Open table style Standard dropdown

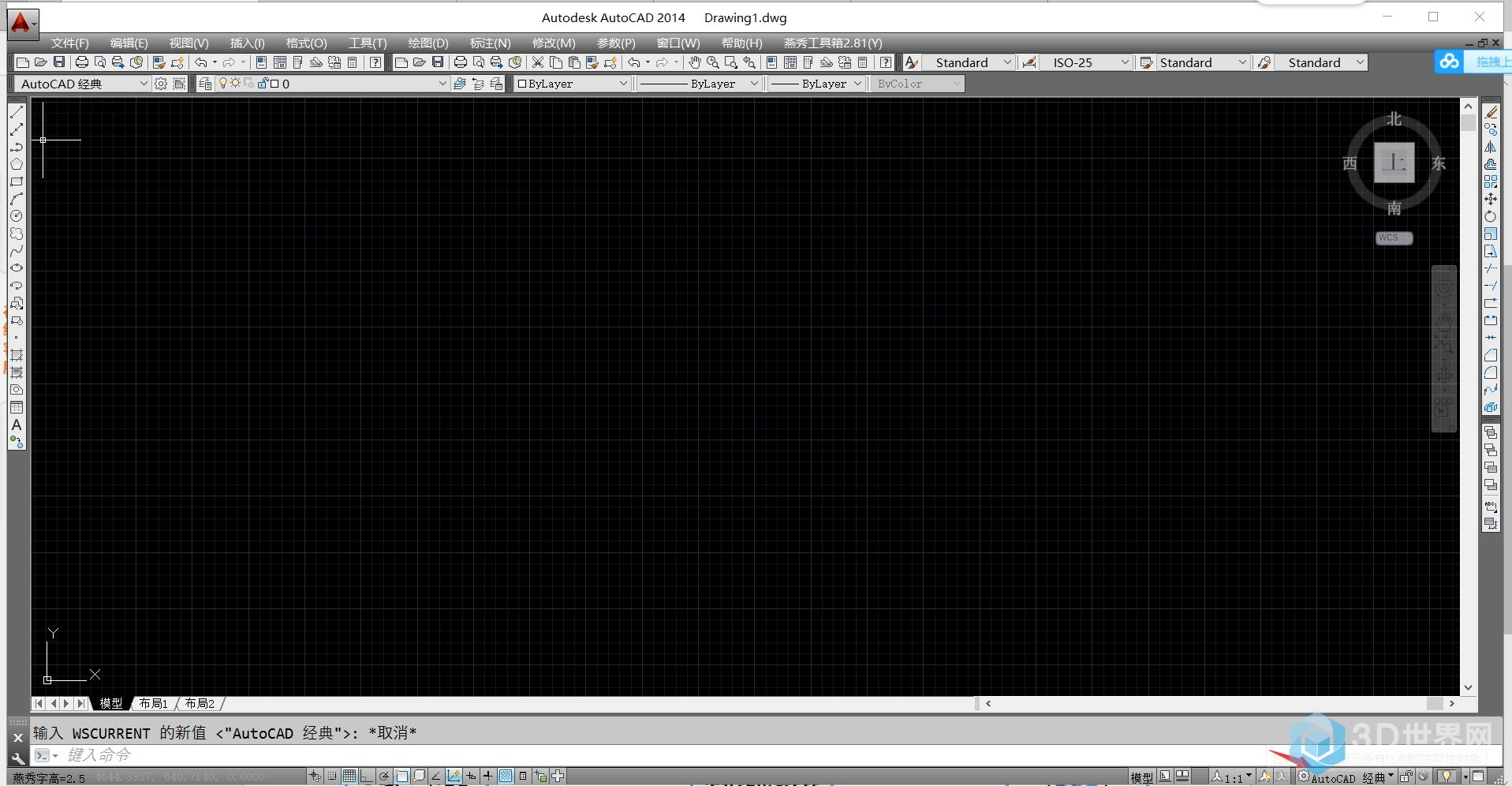[1242, 62]
